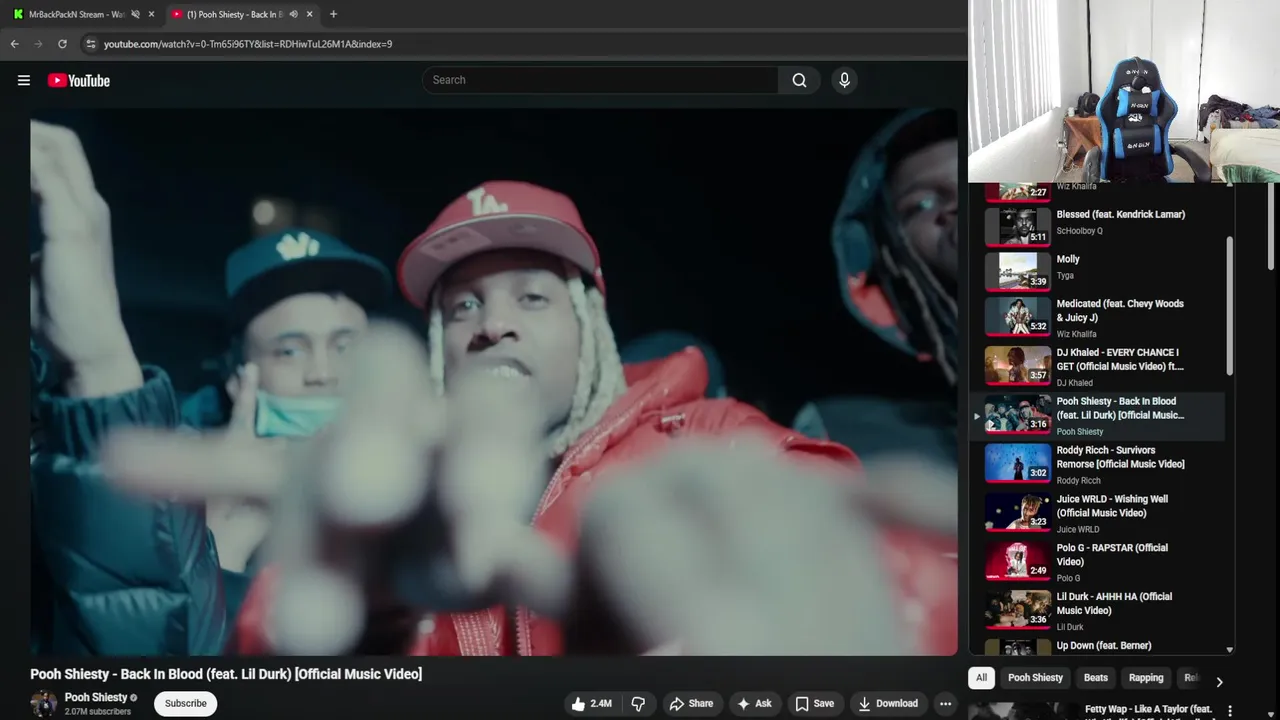Click the Juice WRLD thumbnail showing 3:23
Screen dimensions: 1280x720
(x=1018, y=512)
